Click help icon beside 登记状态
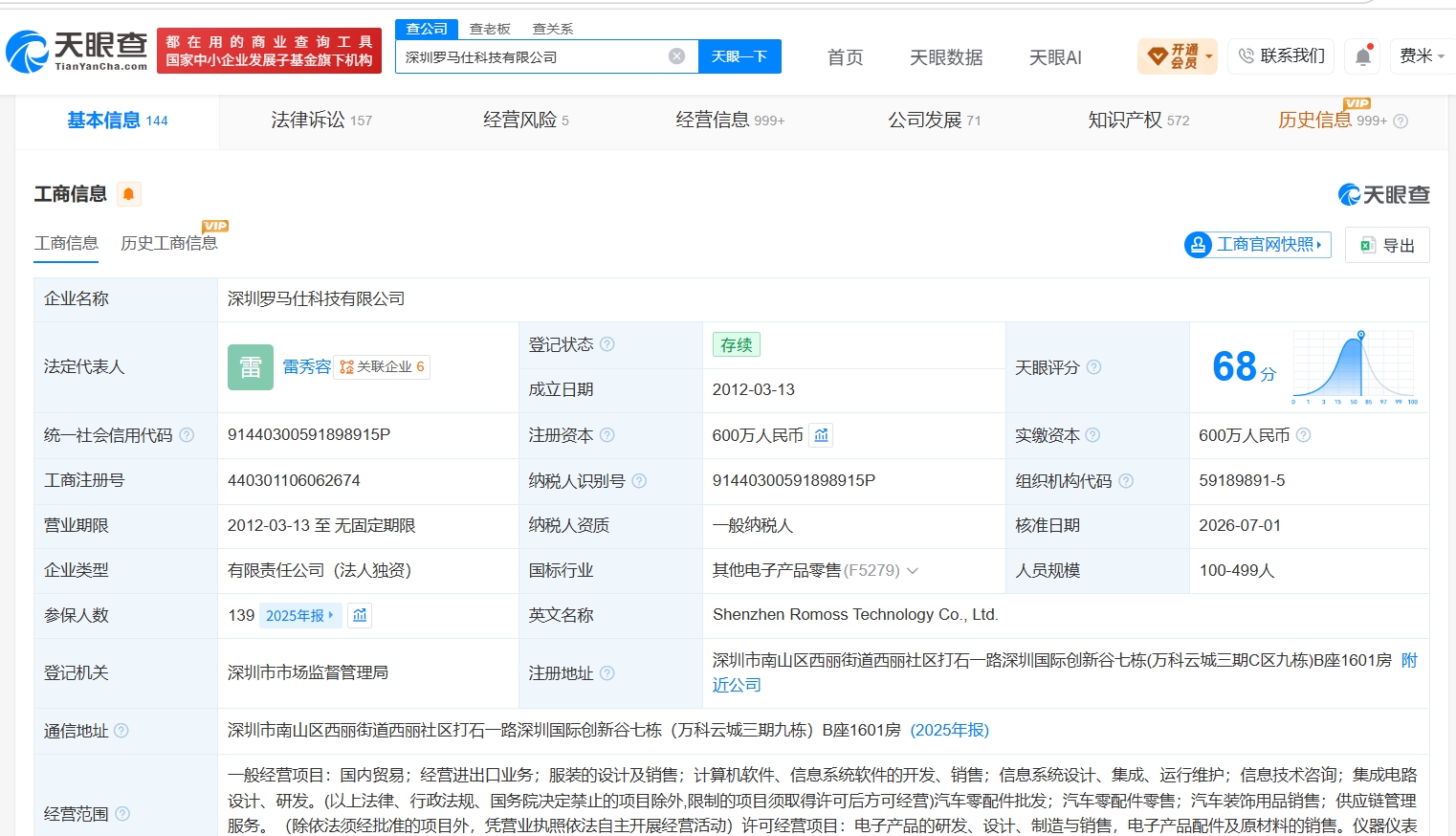The image size is (1456, 836). tap(607, 344)
